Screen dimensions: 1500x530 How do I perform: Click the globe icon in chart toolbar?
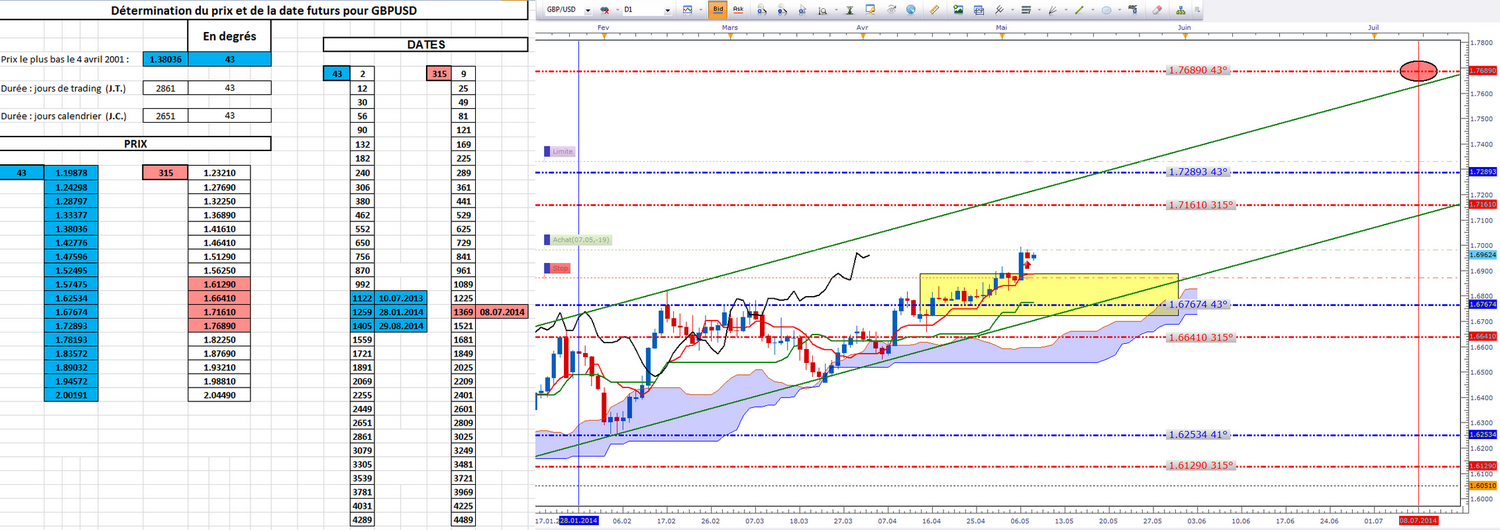tap(910, 9)
